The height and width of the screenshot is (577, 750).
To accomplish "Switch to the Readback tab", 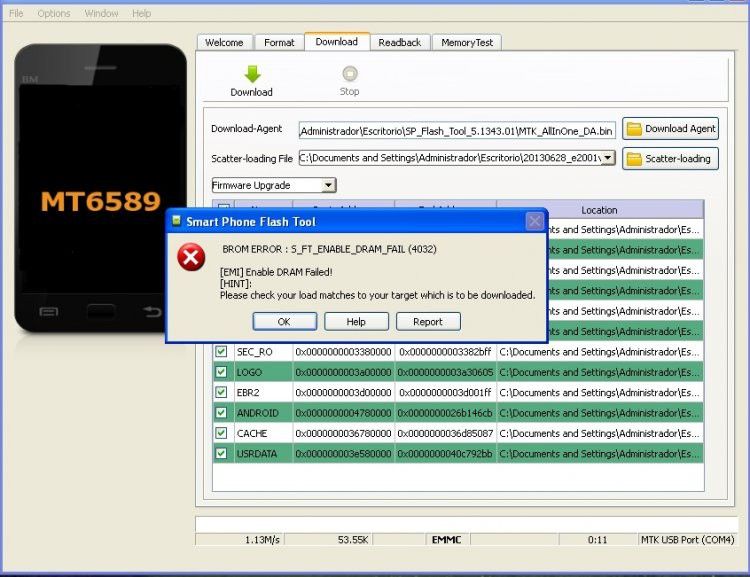I will (x=400, y=43).
